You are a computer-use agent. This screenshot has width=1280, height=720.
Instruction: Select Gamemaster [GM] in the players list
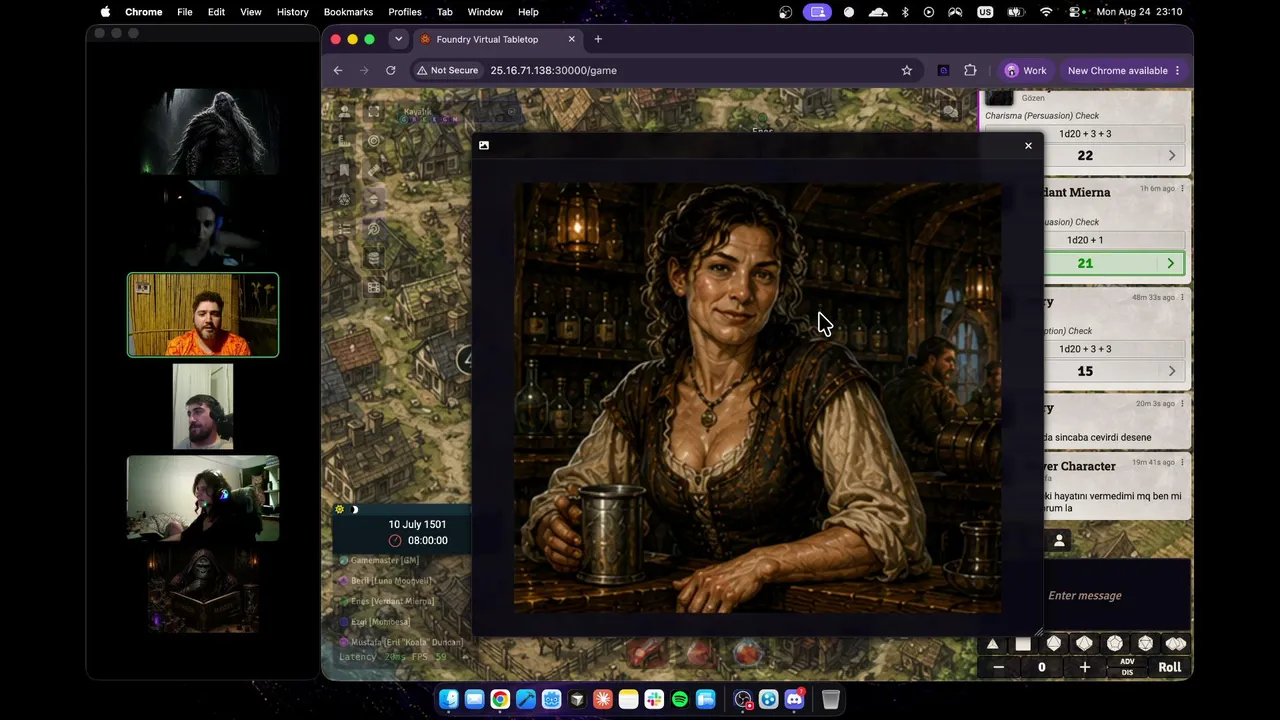pos(384,561)
